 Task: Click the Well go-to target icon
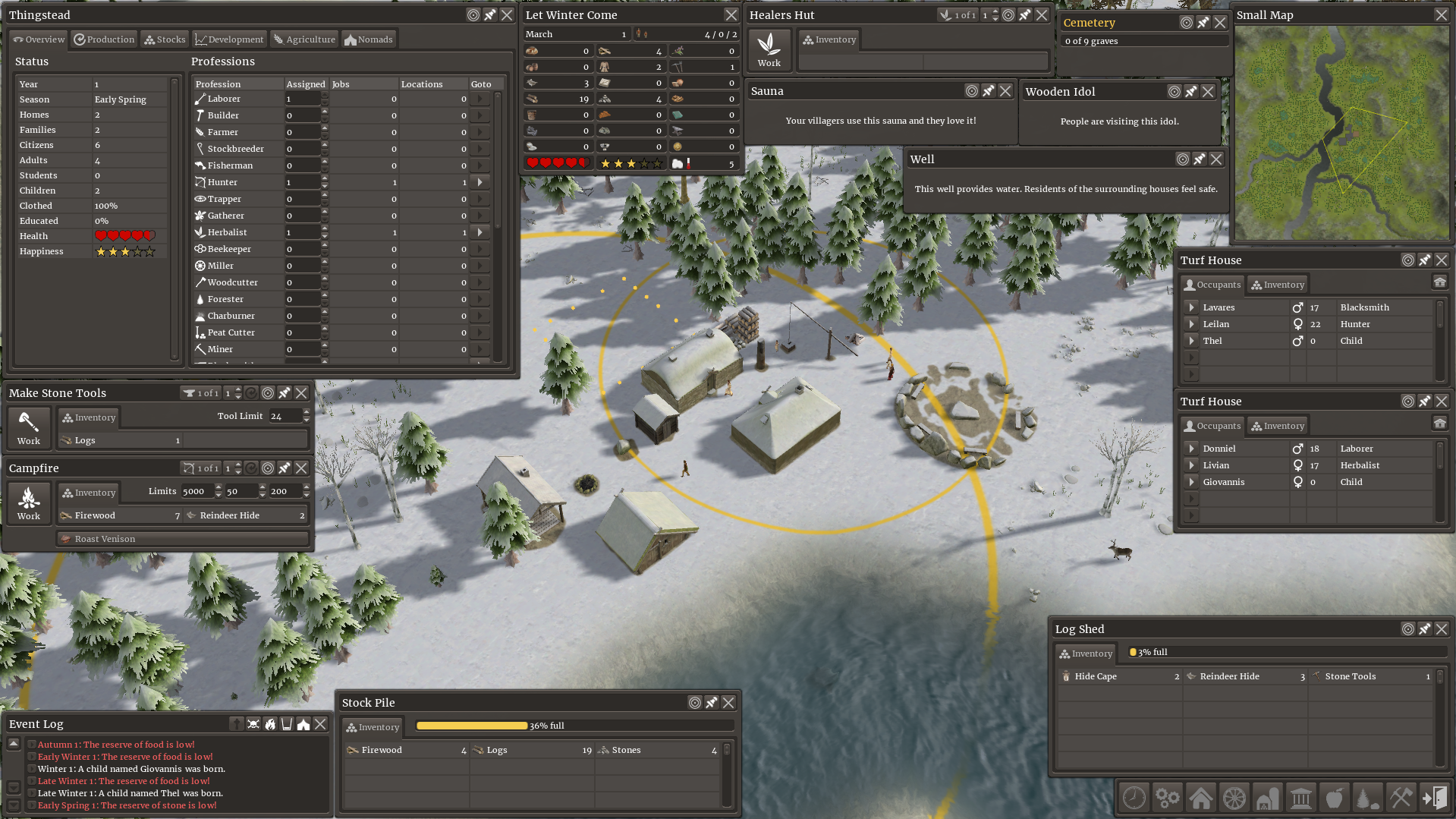tap(1183, 159)
